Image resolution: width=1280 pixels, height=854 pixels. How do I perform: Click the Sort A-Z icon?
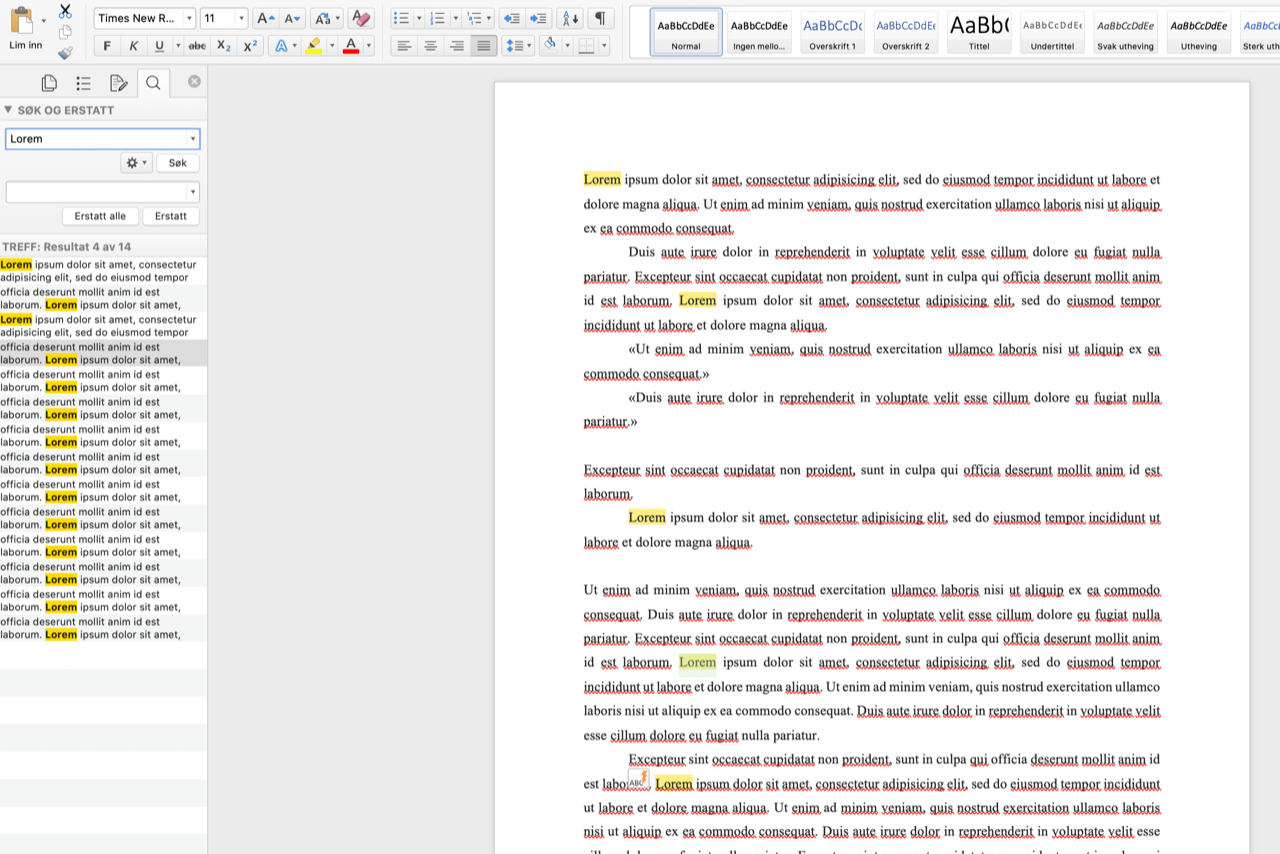click(570, 18)
